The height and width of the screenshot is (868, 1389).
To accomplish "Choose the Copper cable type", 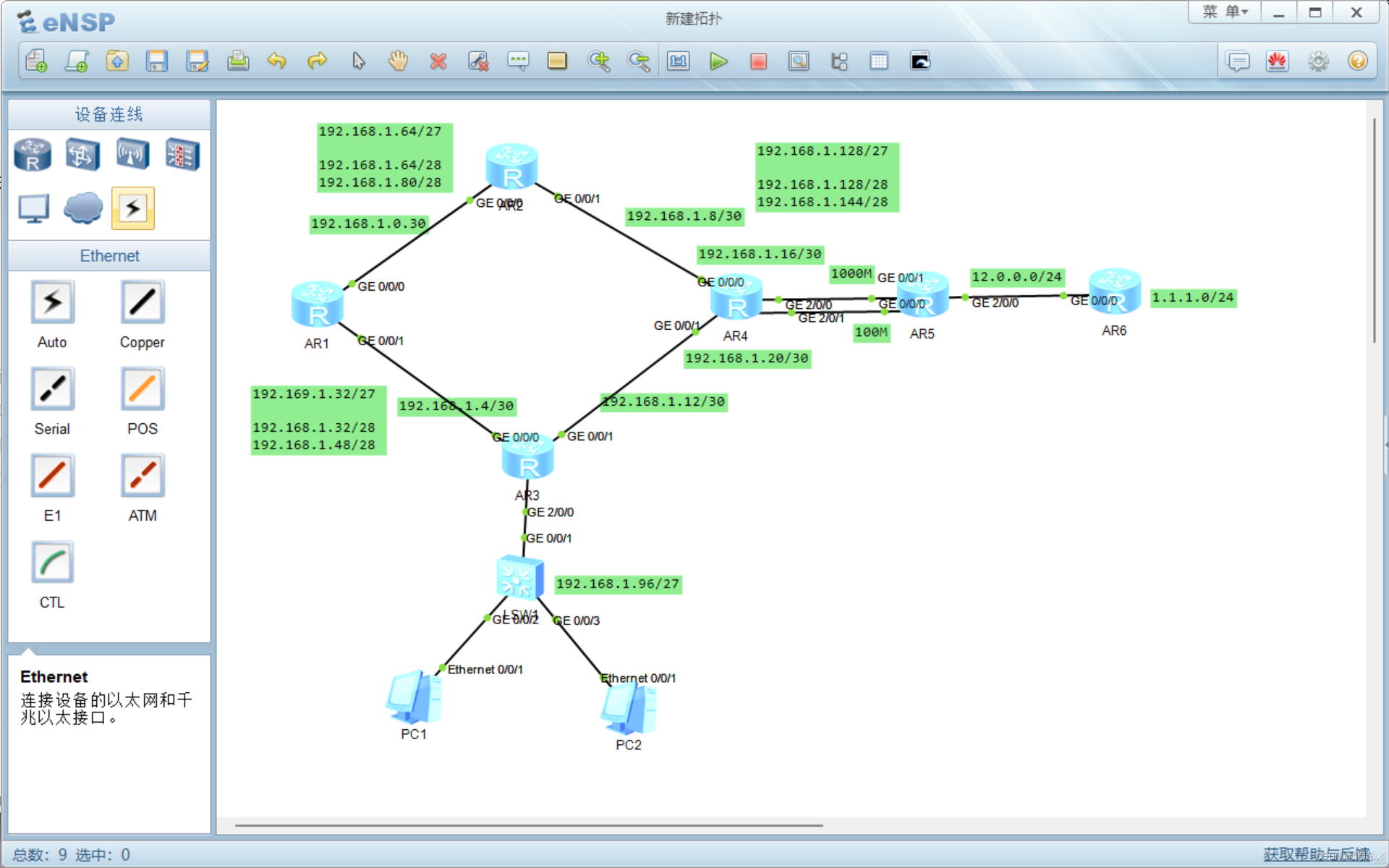I will 143,302.
